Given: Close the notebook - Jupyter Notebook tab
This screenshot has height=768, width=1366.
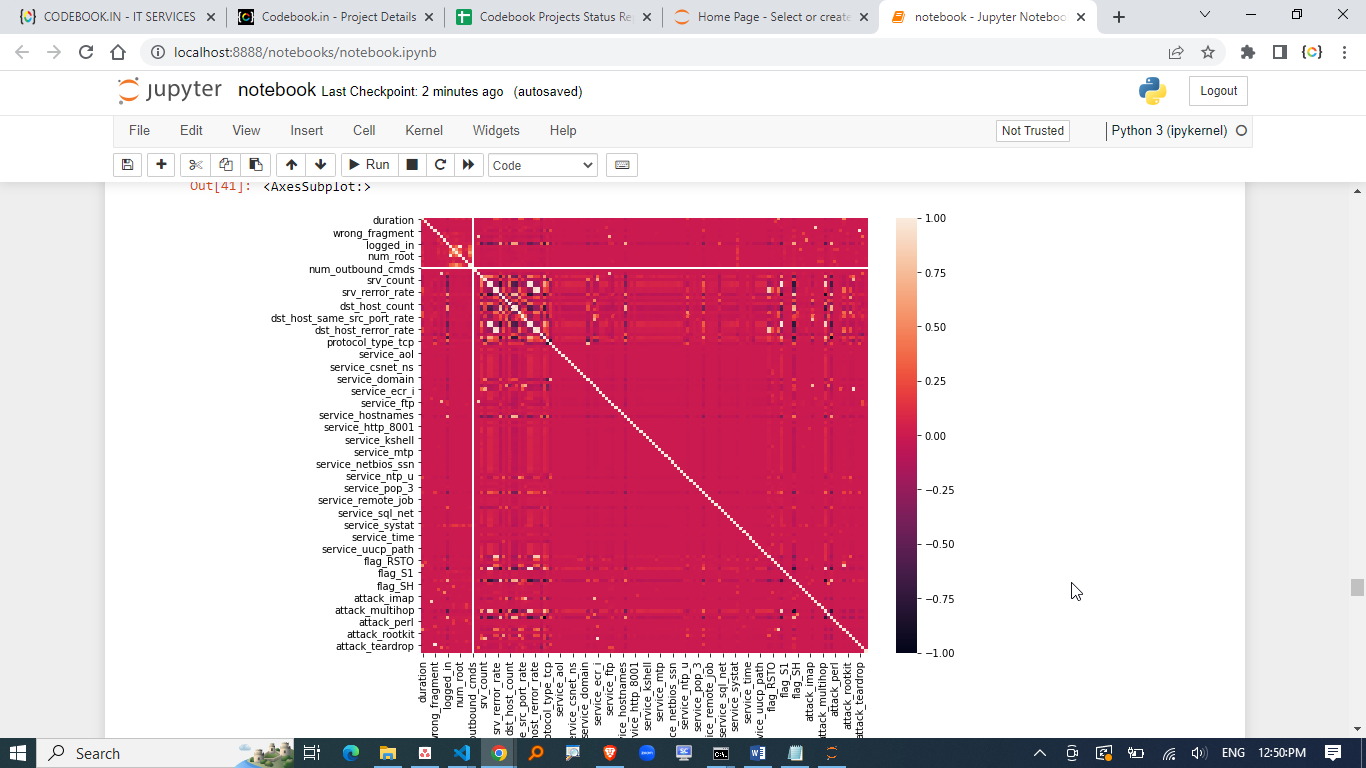Looking at the screenshot, I should [x=1080, y=17].
